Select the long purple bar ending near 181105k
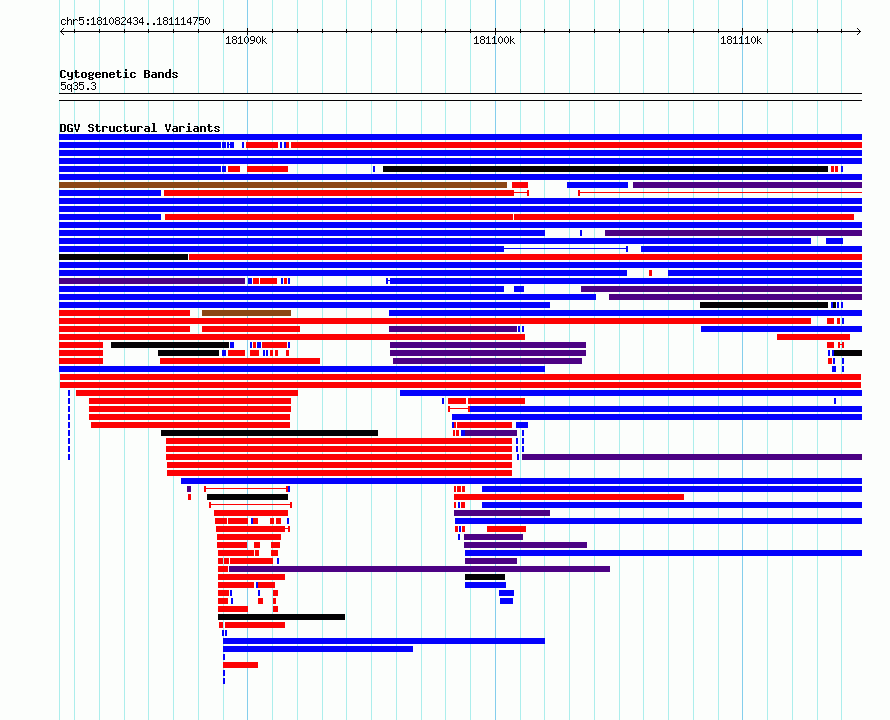 pos(419,569)
